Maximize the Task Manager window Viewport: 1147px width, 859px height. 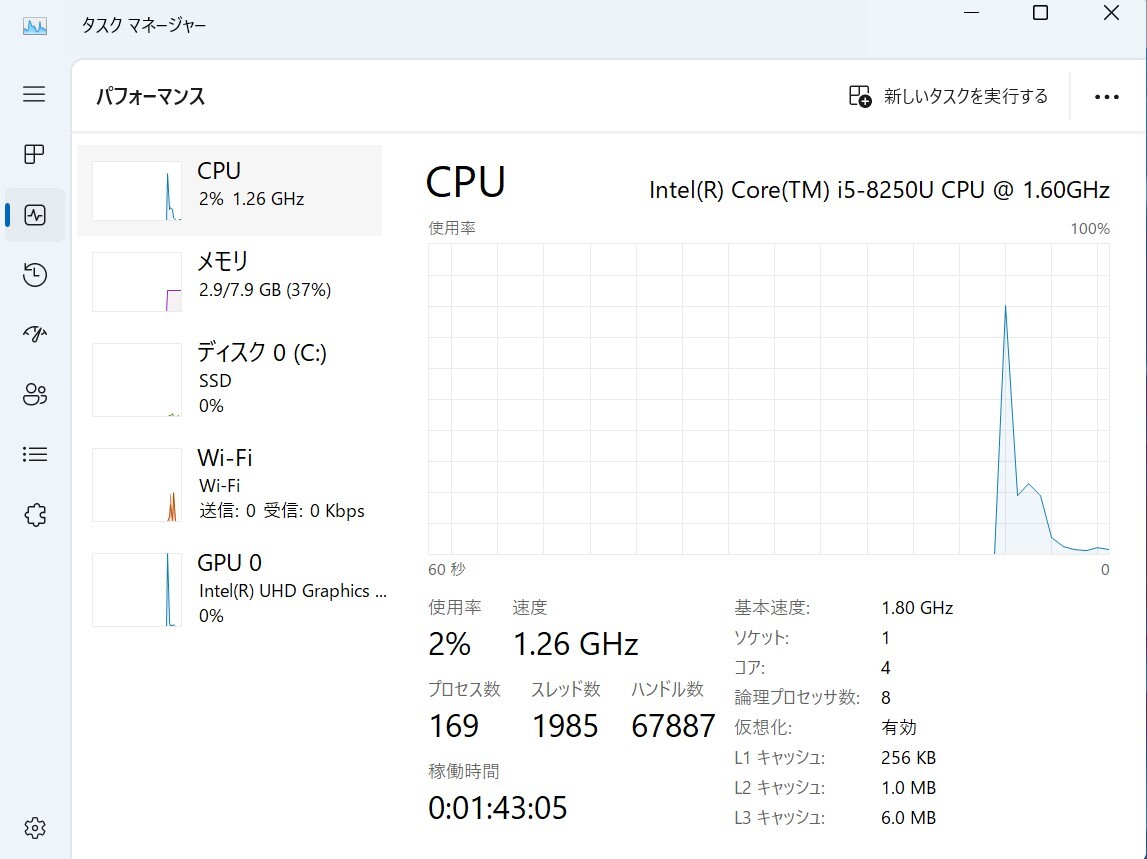pos(1040,12)
